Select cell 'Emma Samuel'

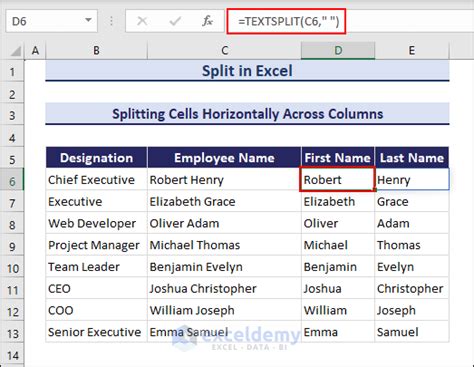click(x=224, y=332)
